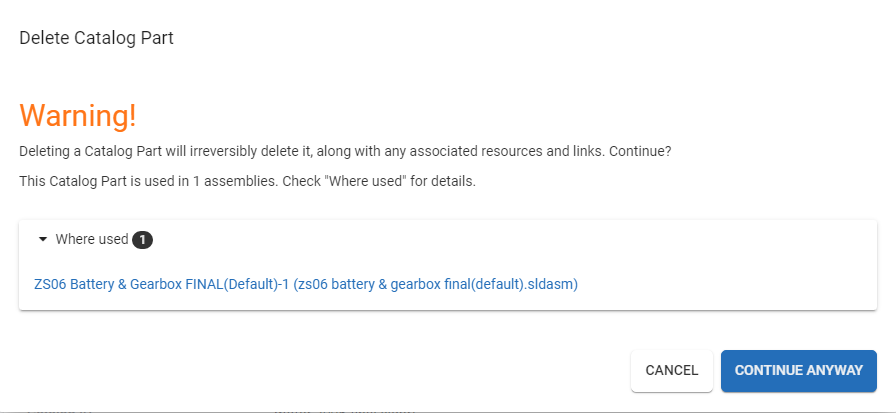Click the orange Warning! heading
Screen dimensions: 896x413
click(78, 115)
